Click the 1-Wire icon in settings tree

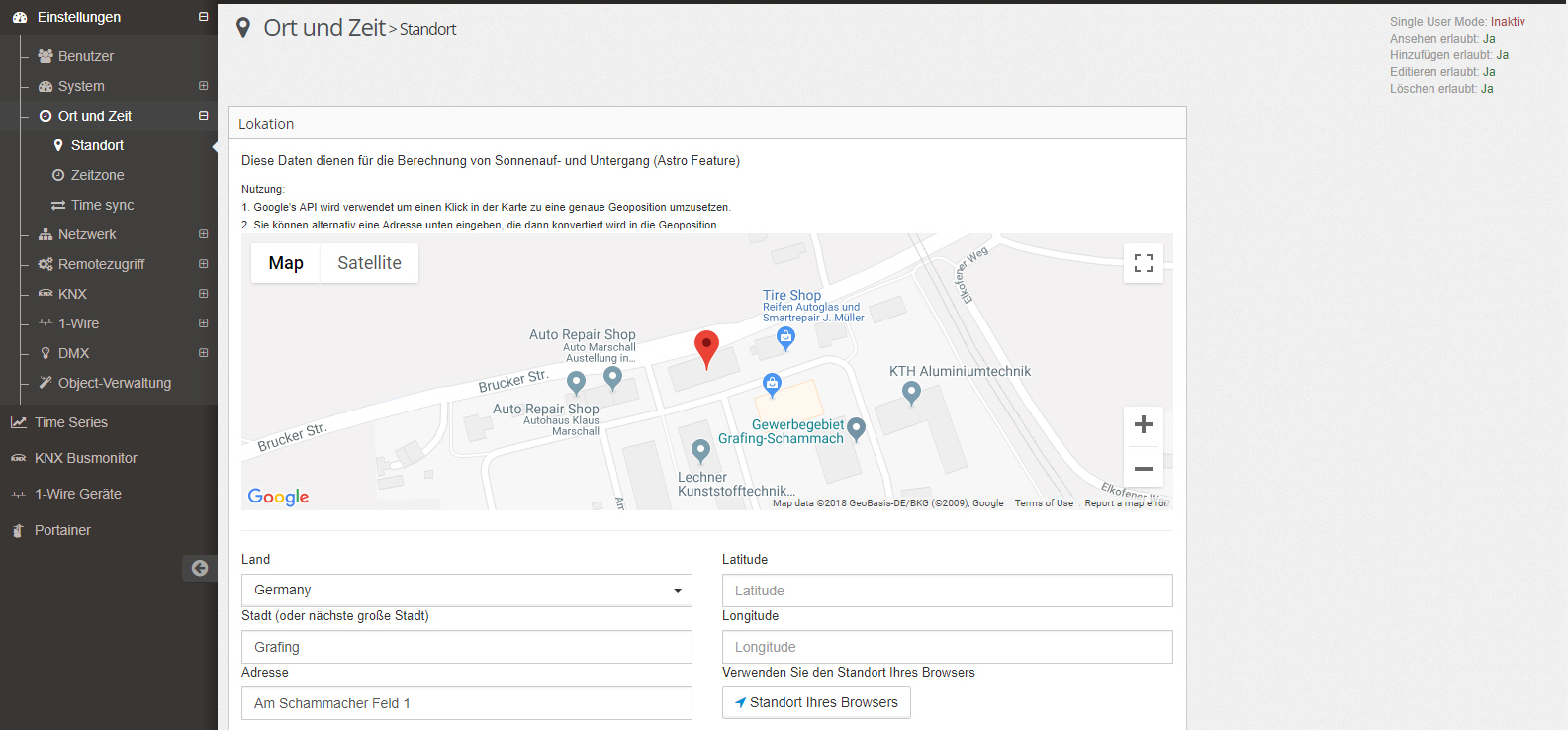pyautogui.click(x=46, y=323)
